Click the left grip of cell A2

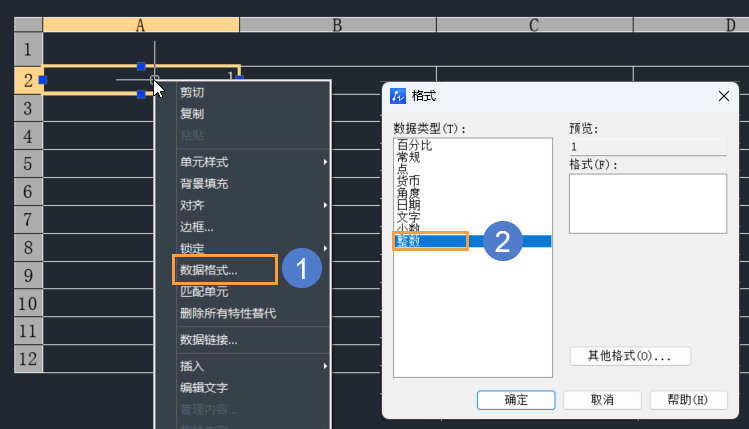[x=43, y=80]
